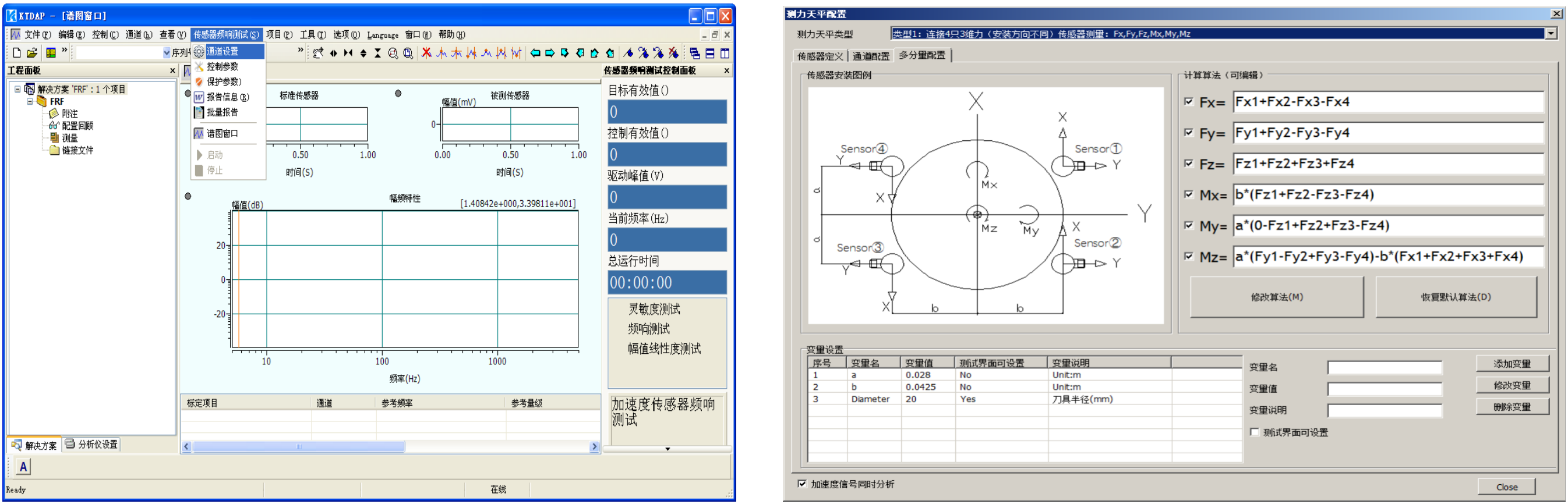This screenshot has width=1568, height=504.
Task: Click the 添加变量 button
Action: click(x=1512, y=364)
